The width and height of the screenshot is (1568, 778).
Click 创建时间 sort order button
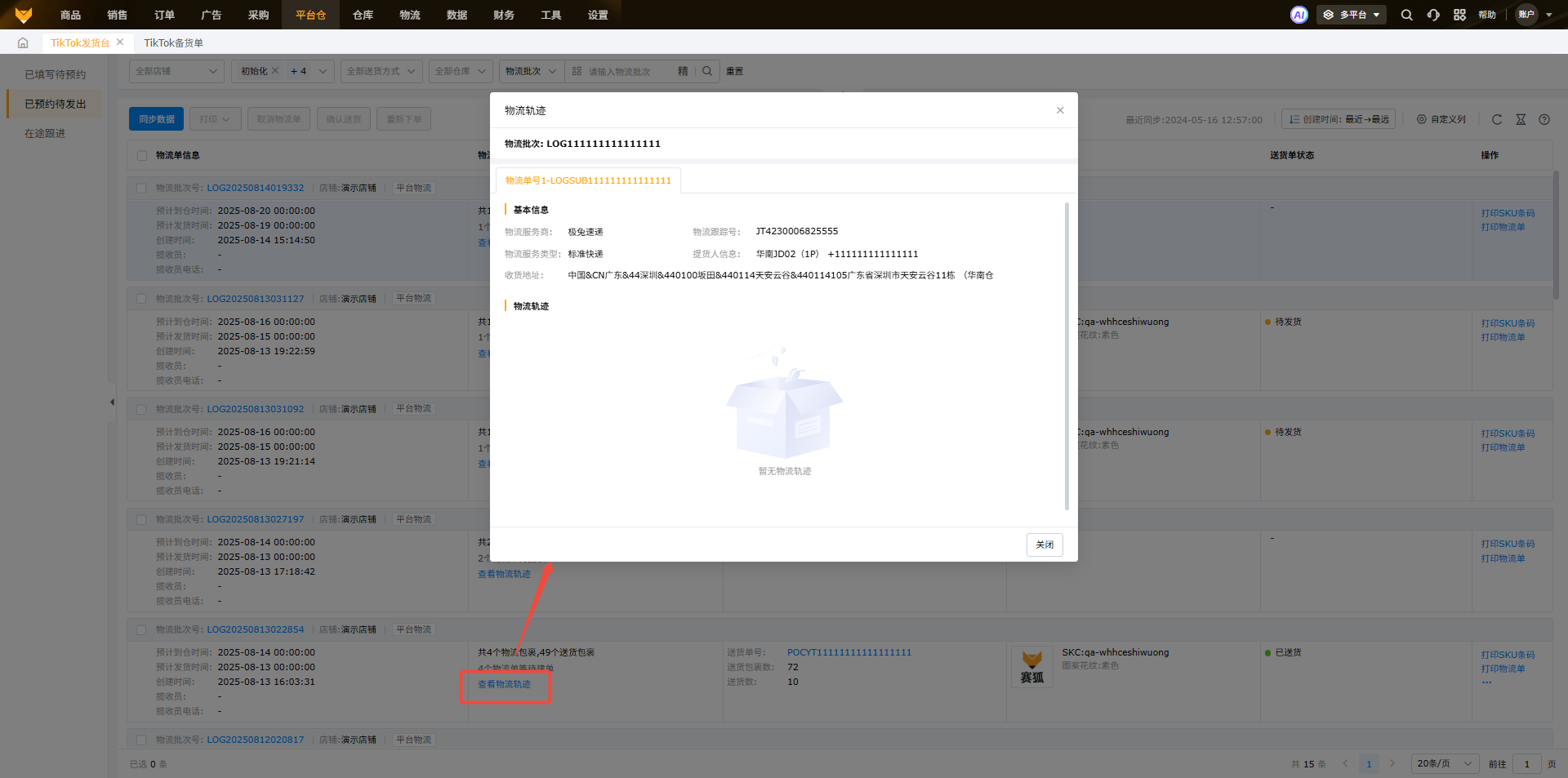click(x=1339, y=119)
